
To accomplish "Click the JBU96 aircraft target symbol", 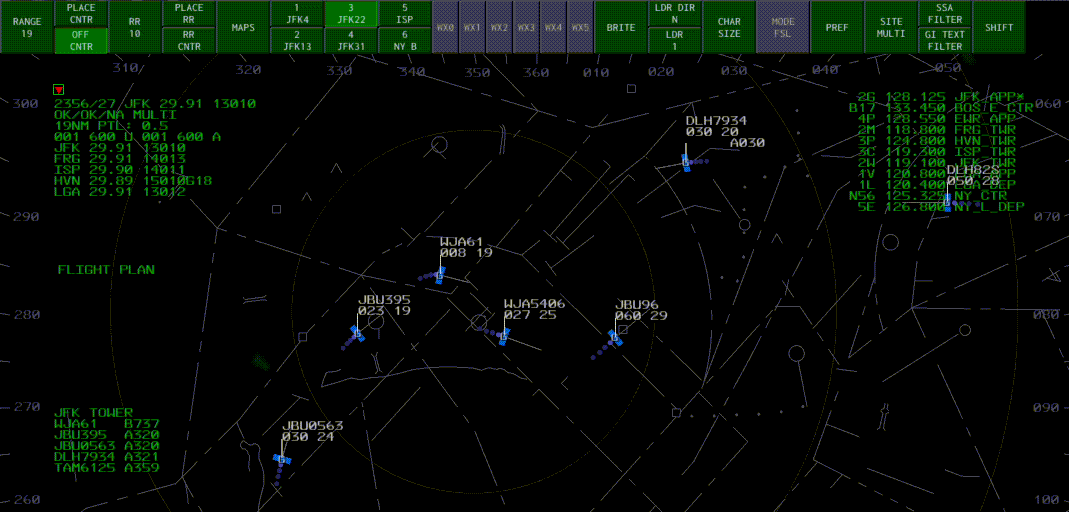I will [616, 339].
